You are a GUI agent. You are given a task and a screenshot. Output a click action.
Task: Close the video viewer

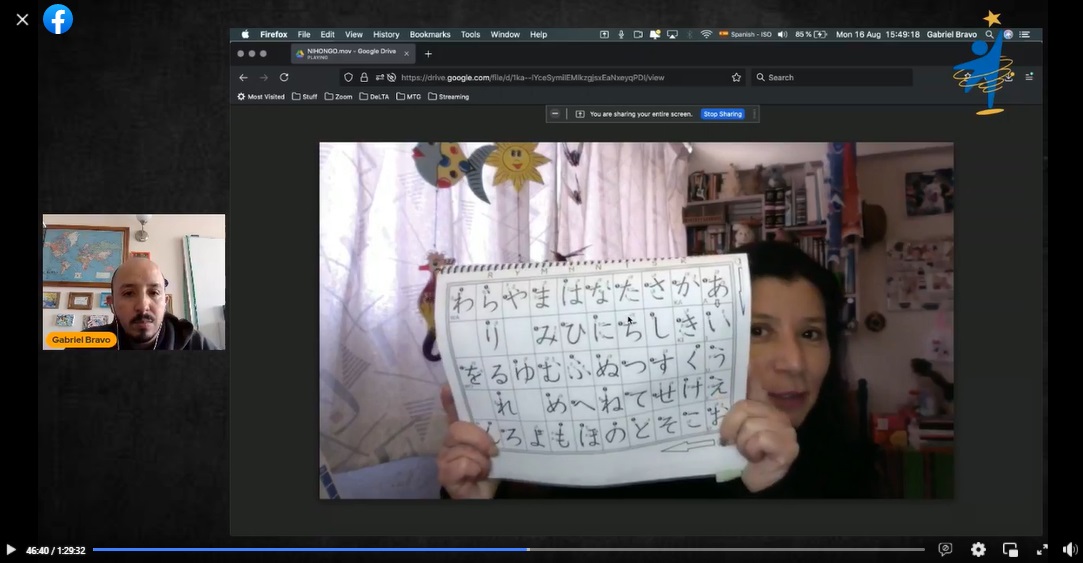22,19
